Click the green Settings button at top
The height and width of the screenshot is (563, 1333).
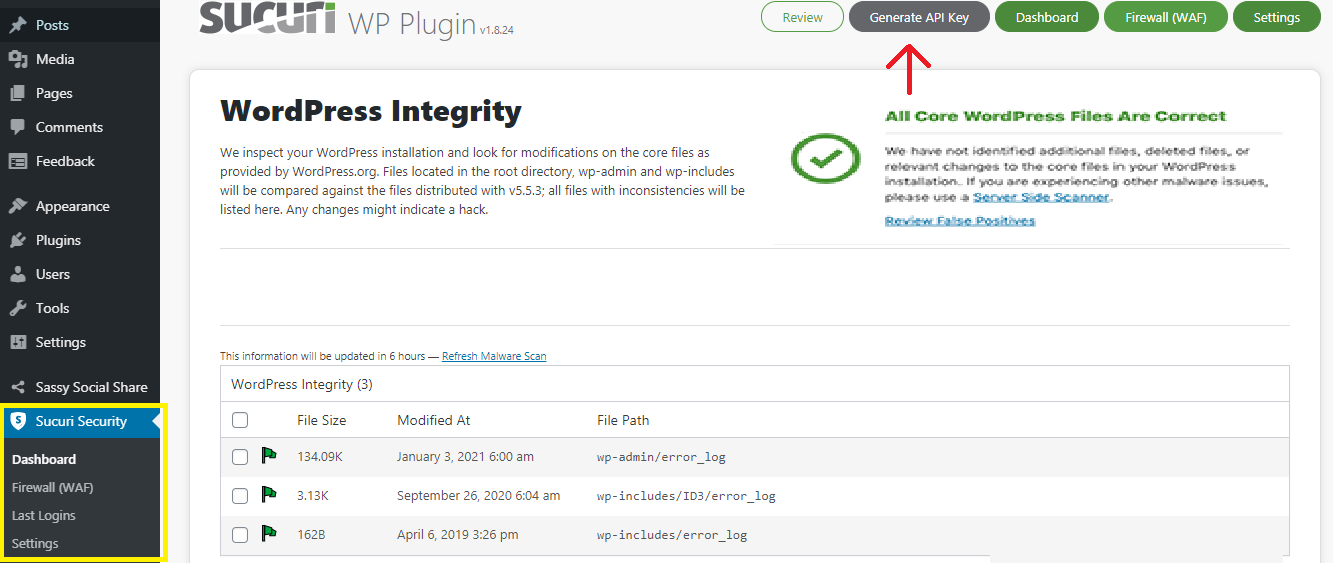click(1276, 17)
